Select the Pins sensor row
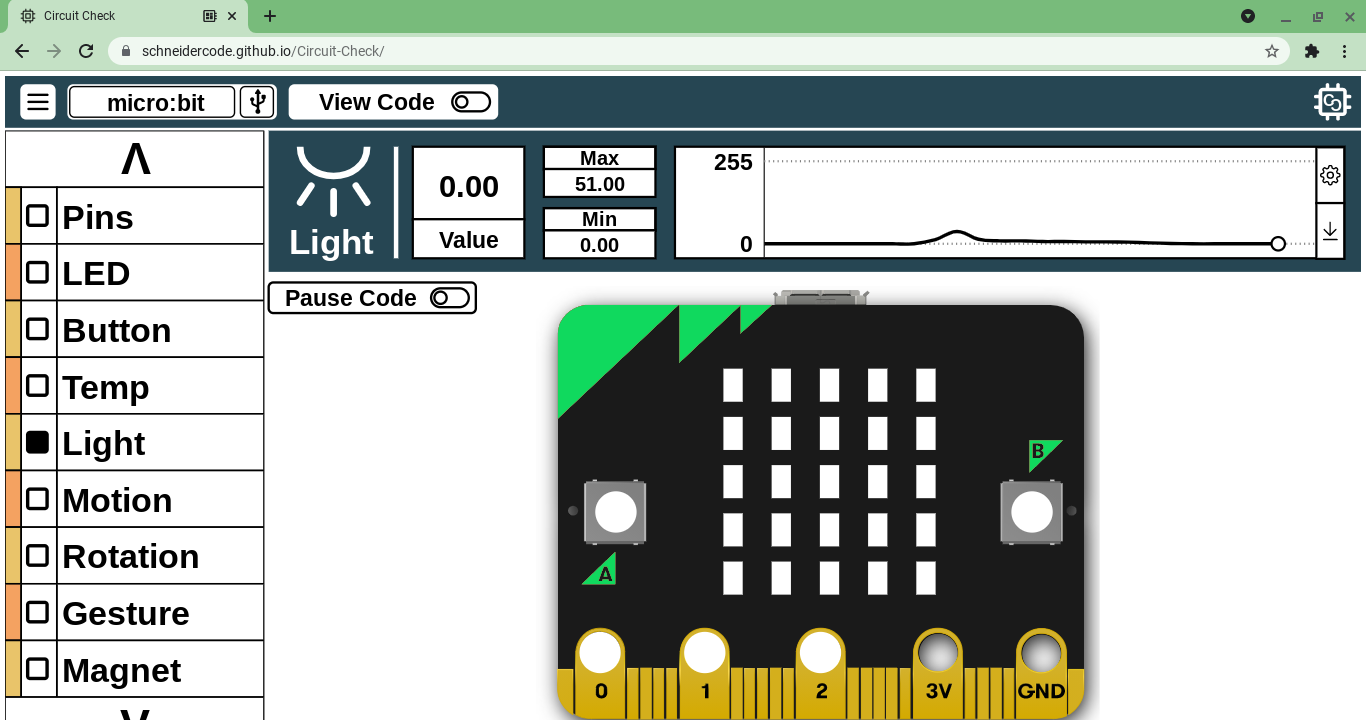Viewport: 1366px width, 720px height. click(x=135, y=216)
